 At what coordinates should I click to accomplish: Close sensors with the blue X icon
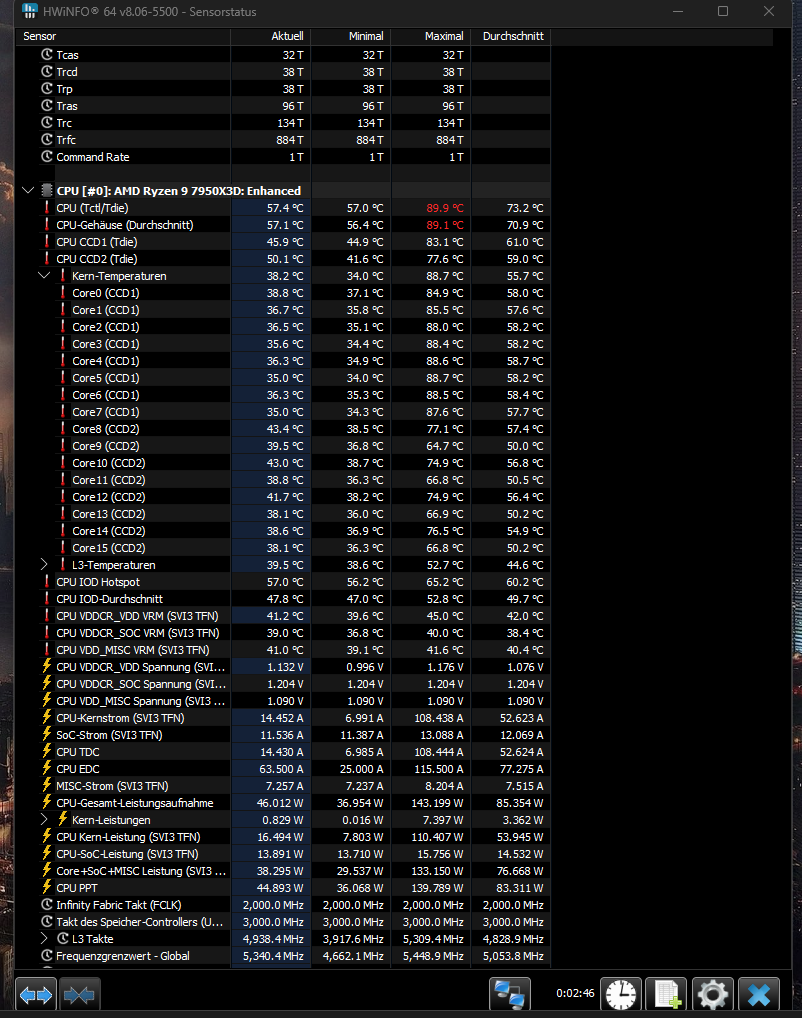758,995
